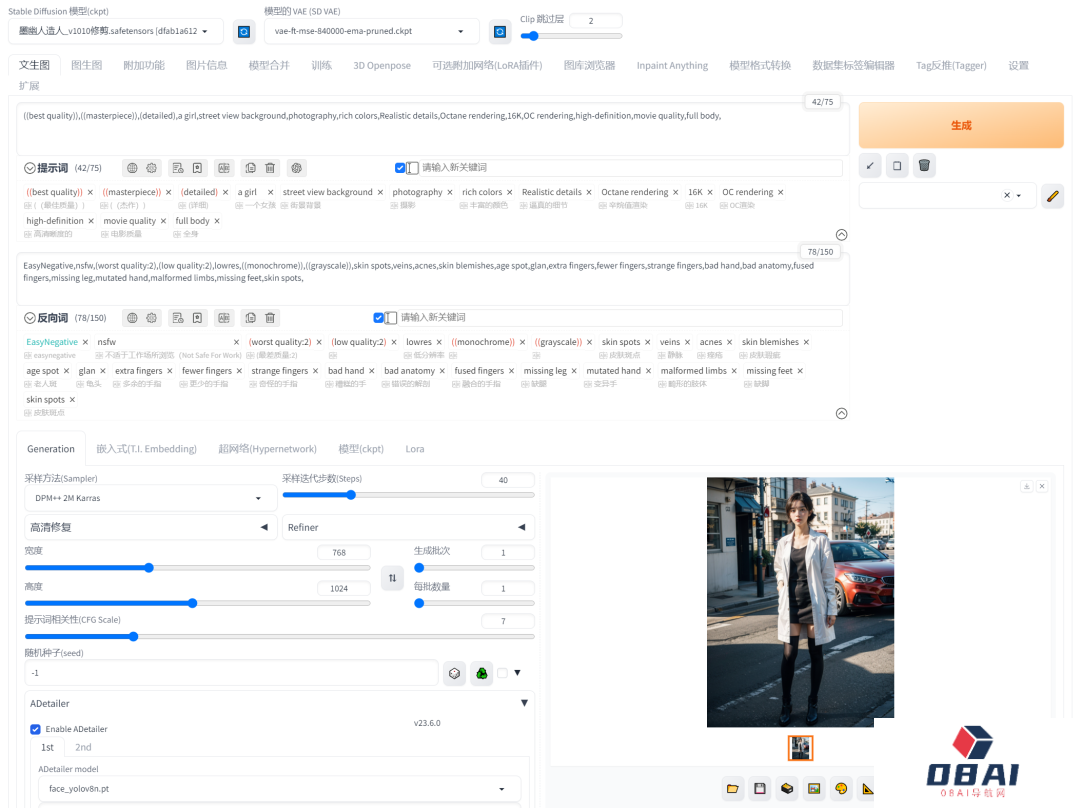Click the orange 生成 button
This screenshot has height=808, width=1080.
[x=961, y=125]
